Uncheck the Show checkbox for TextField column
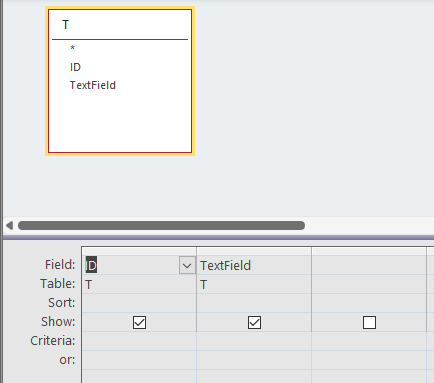434x383 pixels. point(254,322)
